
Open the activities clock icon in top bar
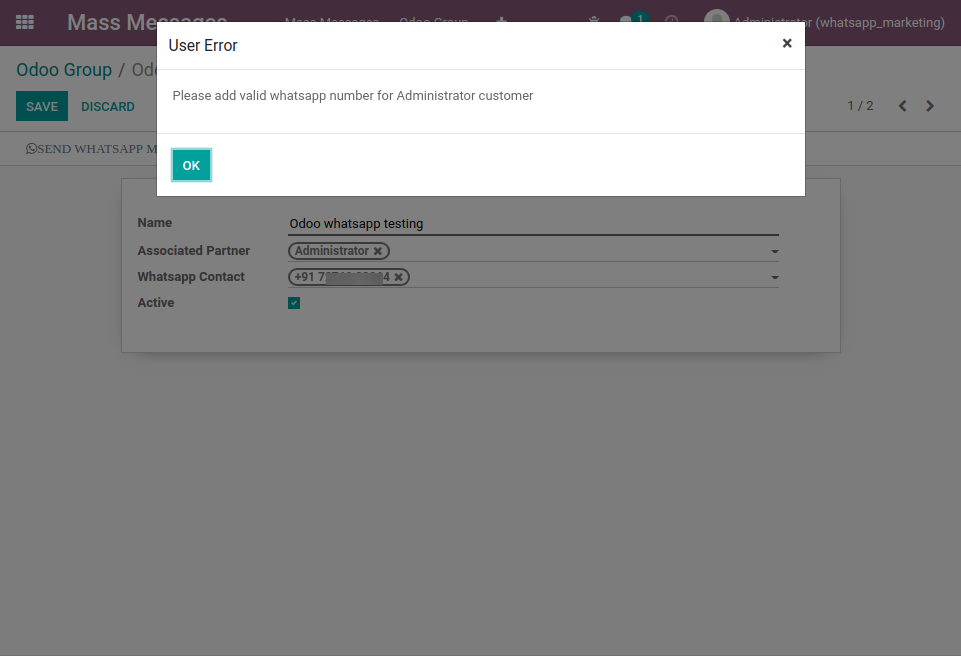tap(672, 22)
